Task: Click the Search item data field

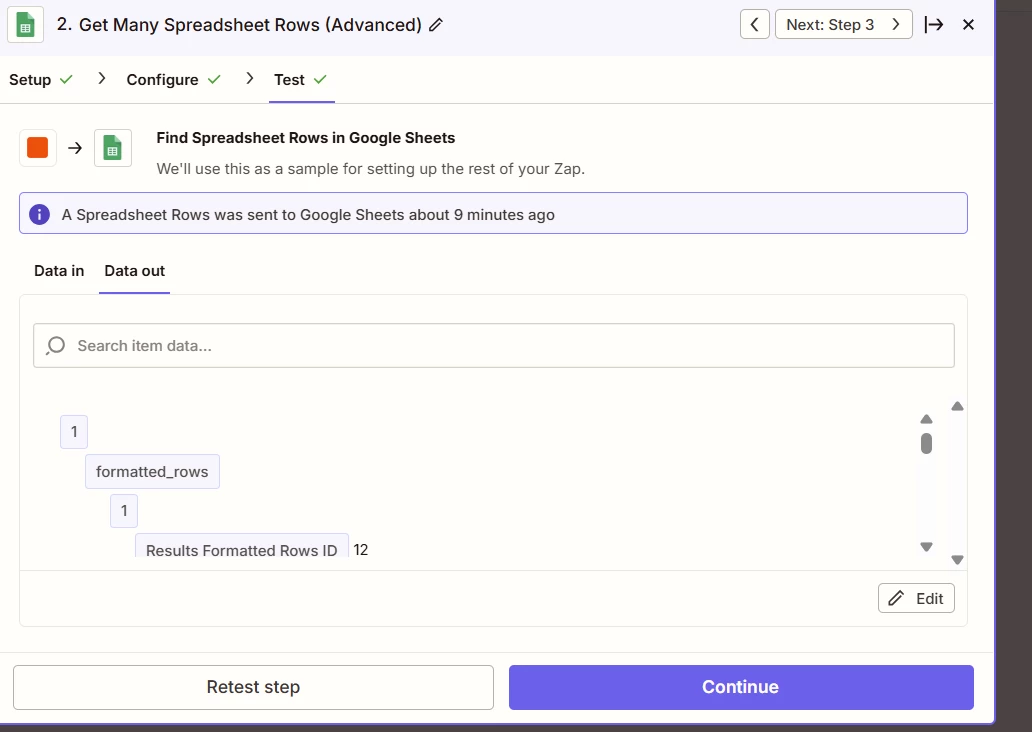Action: [x=494, y=346]
